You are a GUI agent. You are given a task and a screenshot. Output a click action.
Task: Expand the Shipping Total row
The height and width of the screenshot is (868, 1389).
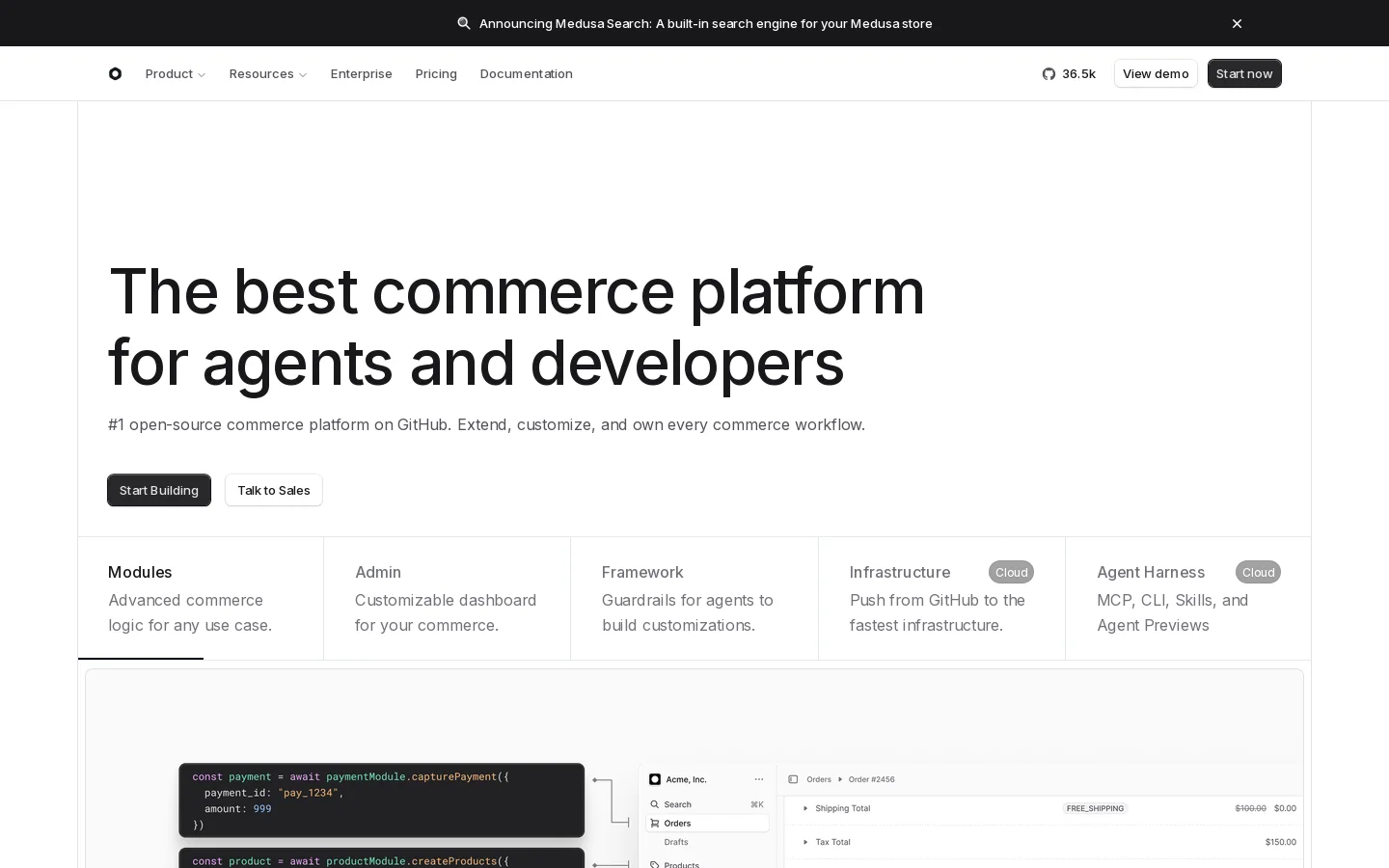coord(805,808)
